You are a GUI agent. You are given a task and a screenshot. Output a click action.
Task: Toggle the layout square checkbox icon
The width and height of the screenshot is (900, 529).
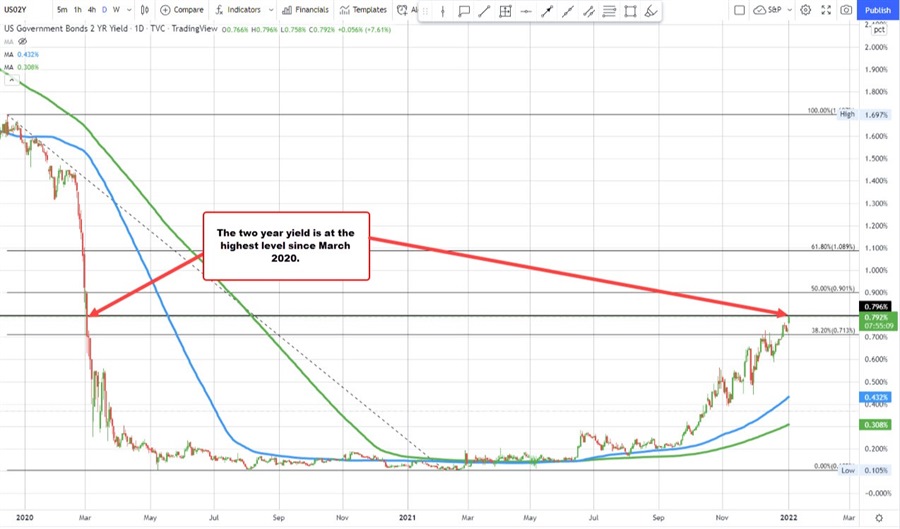(738, 10)
